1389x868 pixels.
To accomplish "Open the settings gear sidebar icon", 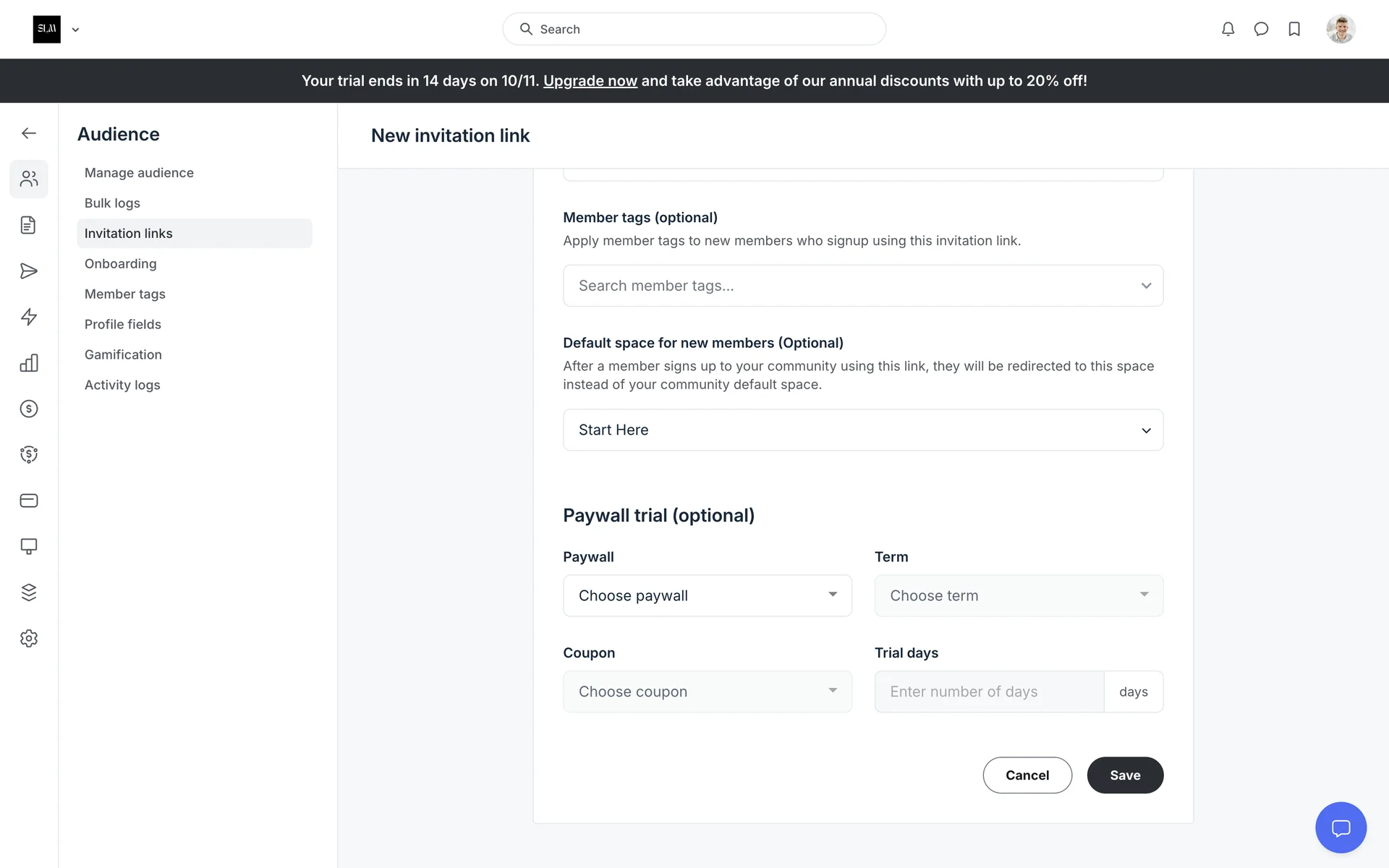I will coord(29,639).
